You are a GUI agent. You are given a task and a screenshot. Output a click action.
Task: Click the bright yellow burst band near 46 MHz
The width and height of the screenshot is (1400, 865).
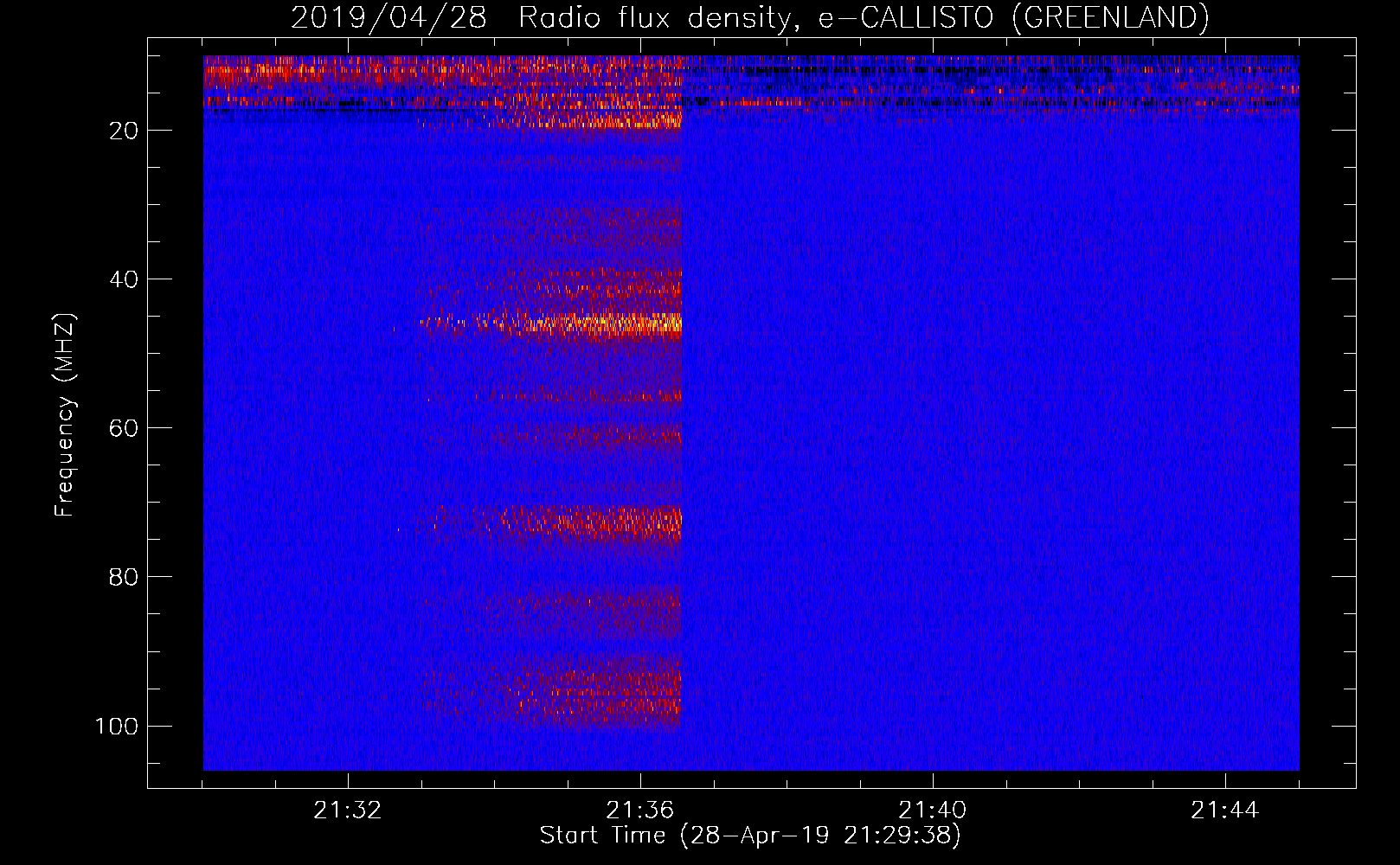coord(552,324)
